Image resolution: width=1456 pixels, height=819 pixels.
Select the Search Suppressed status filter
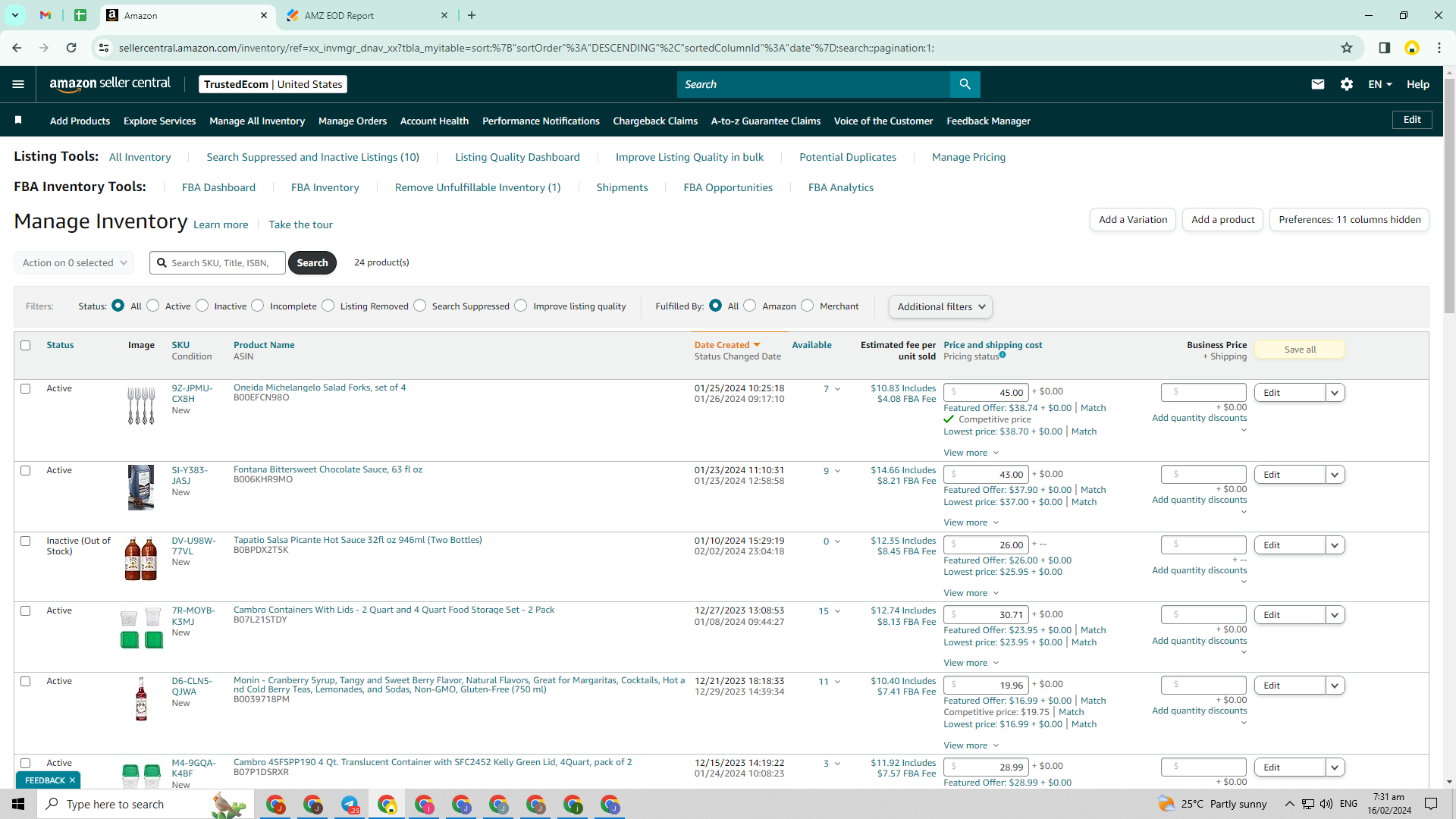point(420,306)
